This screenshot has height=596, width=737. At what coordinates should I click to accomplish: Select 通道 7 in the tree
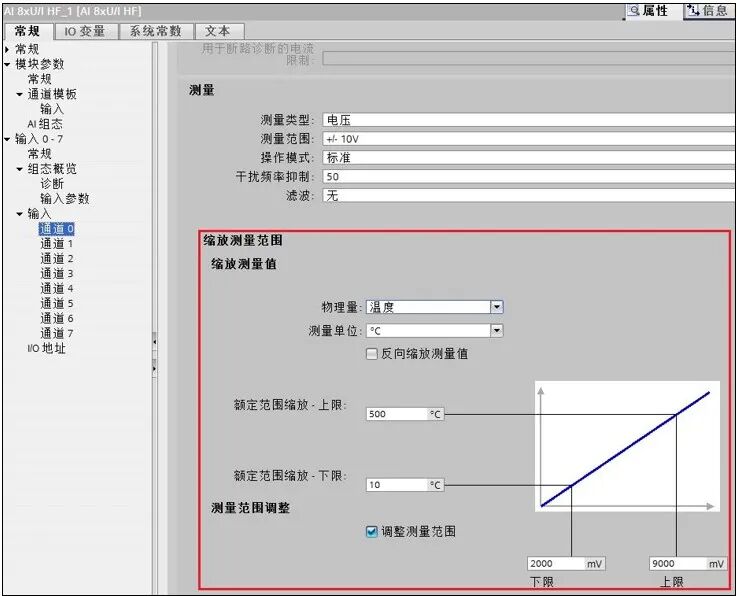(57, 334)
